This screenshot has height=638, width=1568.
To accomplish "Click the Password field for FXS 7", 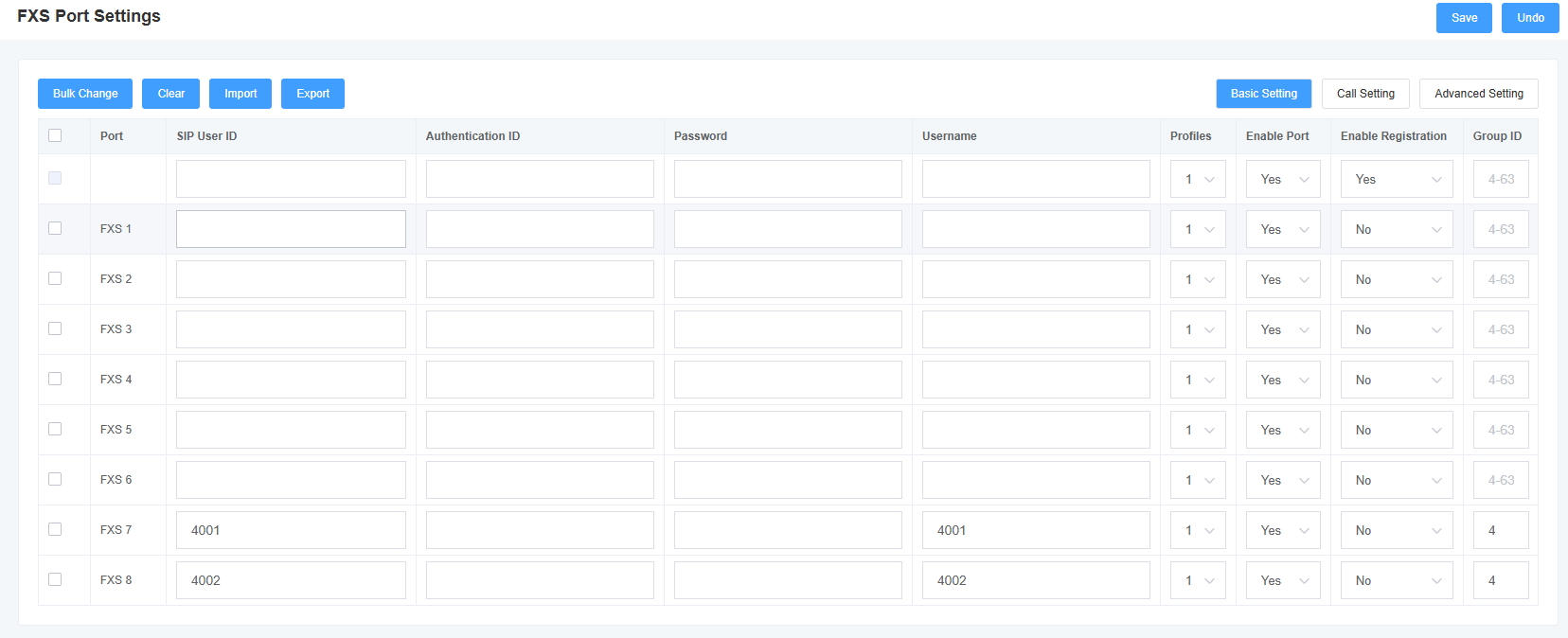I will pyautogui.click(x=788, y=530).
